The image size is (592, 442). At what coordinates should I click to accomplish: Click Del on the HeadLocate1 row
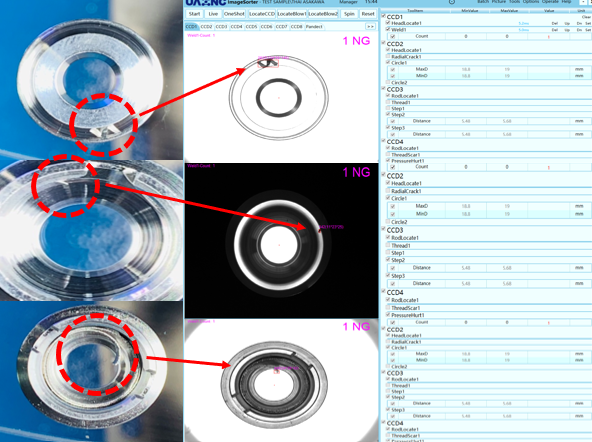point(555,23)
